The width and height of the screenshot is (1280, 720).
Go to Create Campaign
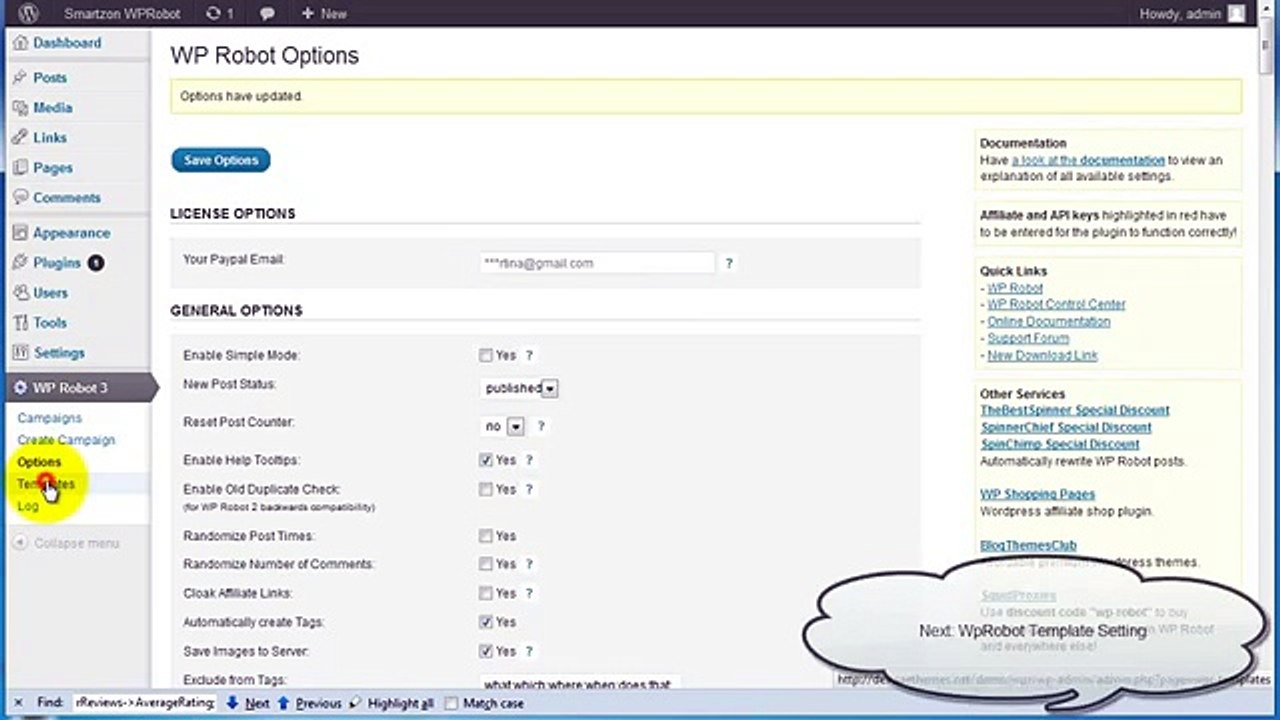pos(66,440)
